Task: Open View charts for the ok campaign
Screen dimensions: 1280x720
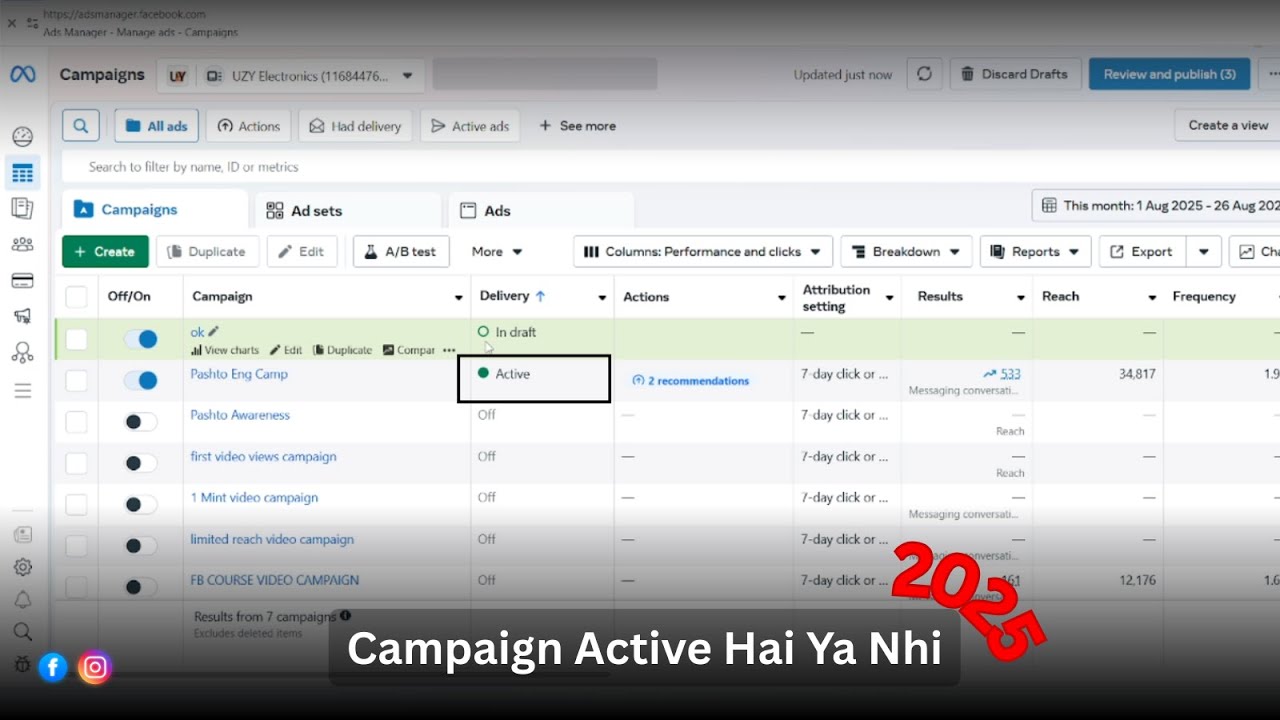Action: coord(225,350)
